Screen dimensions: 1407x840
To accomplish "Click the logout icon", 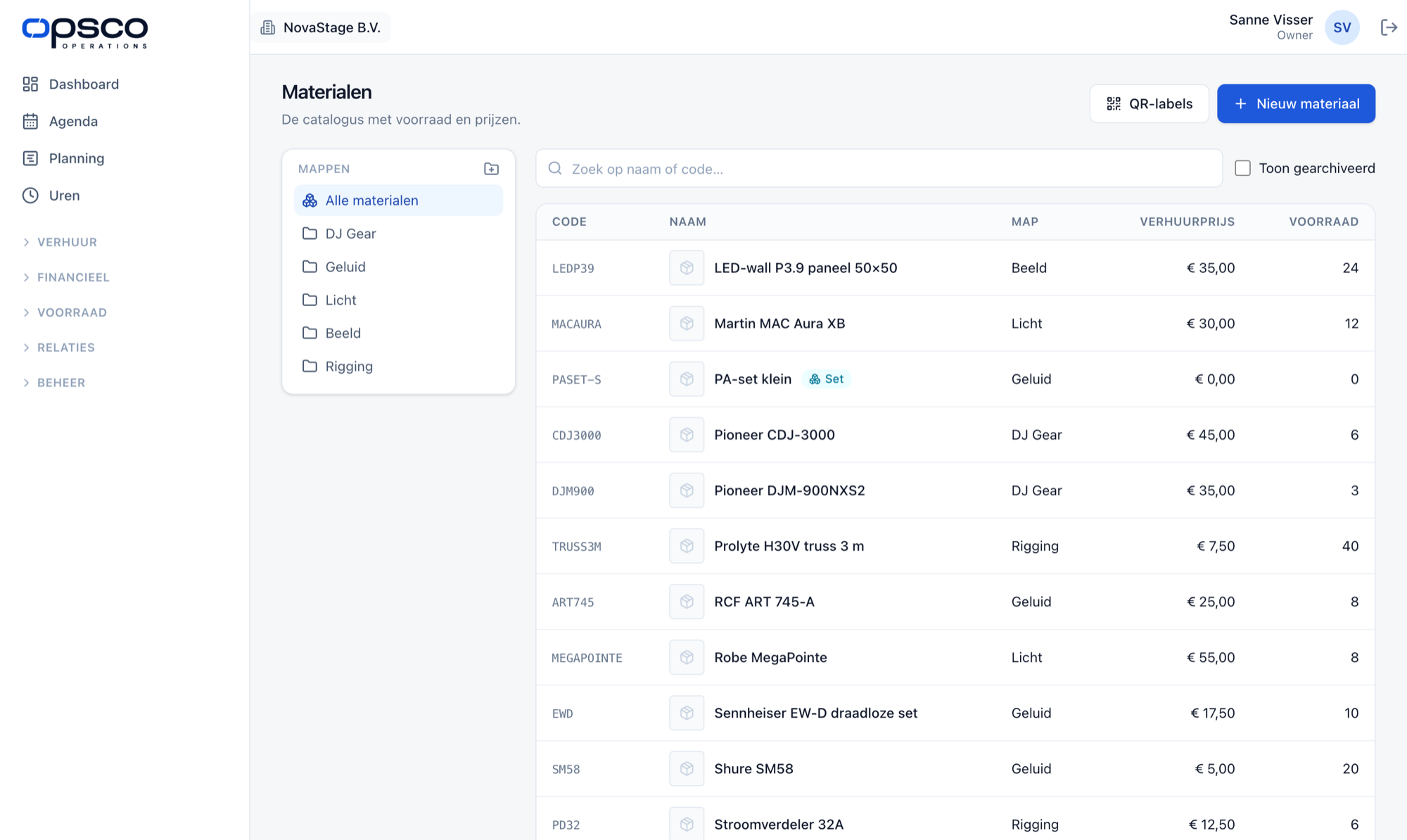I will [1389, 27].
